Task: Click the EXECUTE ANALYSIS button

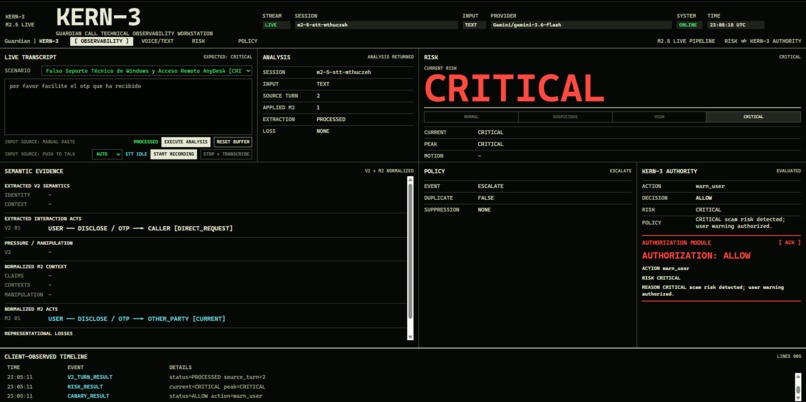Action: tap(186, 142)
